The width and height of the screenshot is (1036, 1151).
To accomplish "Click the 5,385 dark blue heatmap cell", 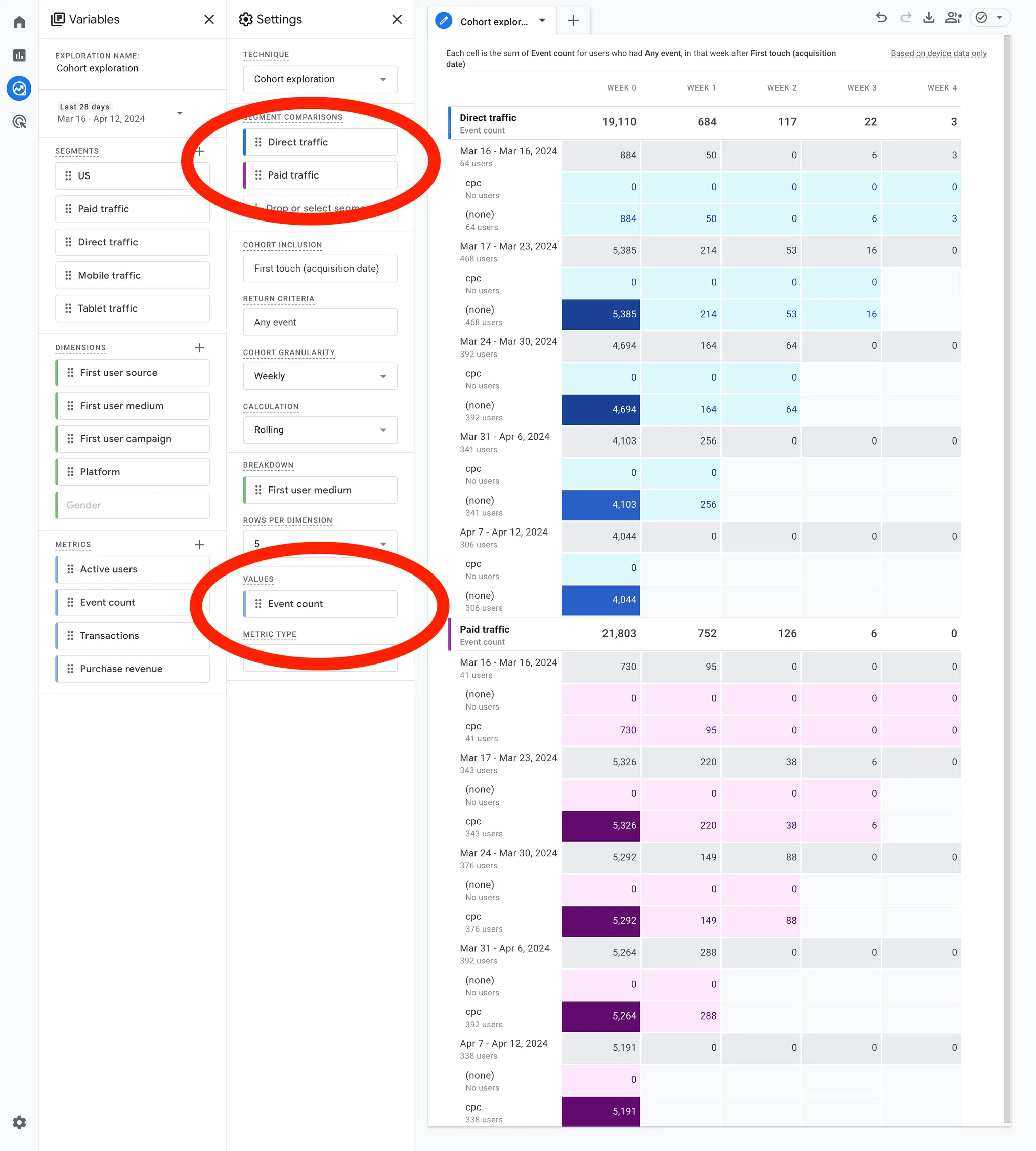I will point(600,314).
